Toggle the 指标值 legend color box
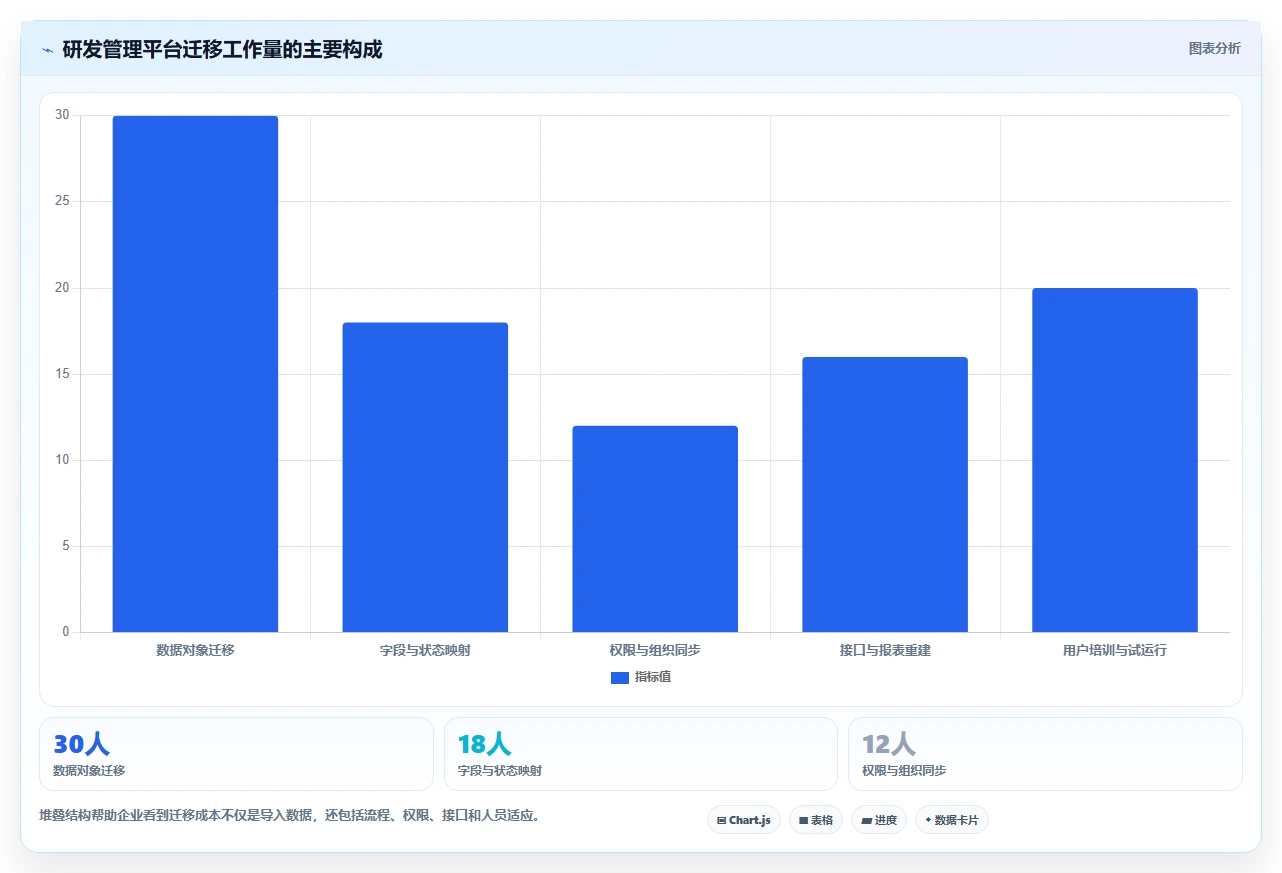Viewport: 1282px width, 873px height. click(619, 678)
